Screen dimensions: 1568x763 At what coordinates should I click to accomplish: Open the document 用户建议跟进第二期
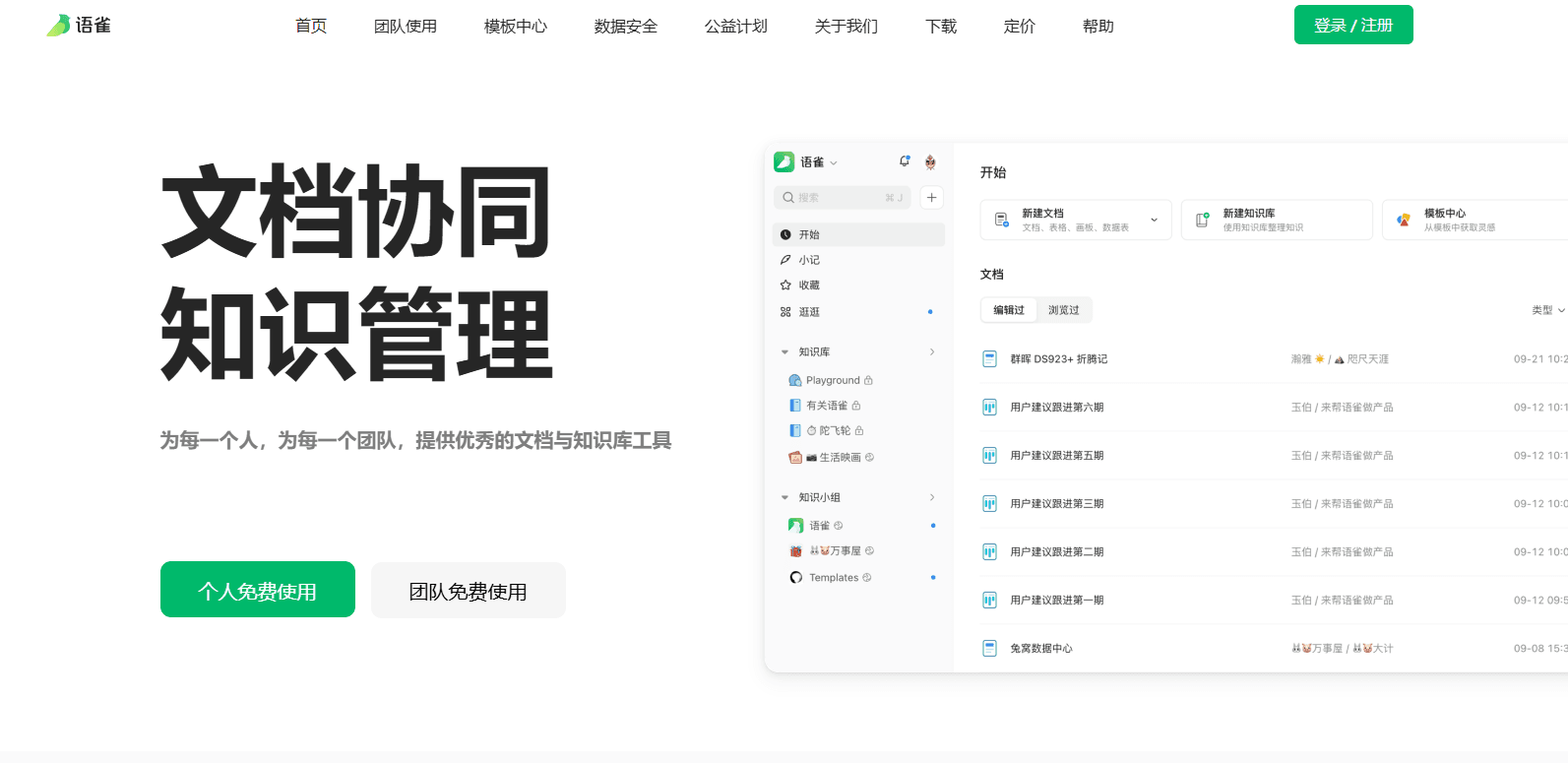click(1057, 552)
